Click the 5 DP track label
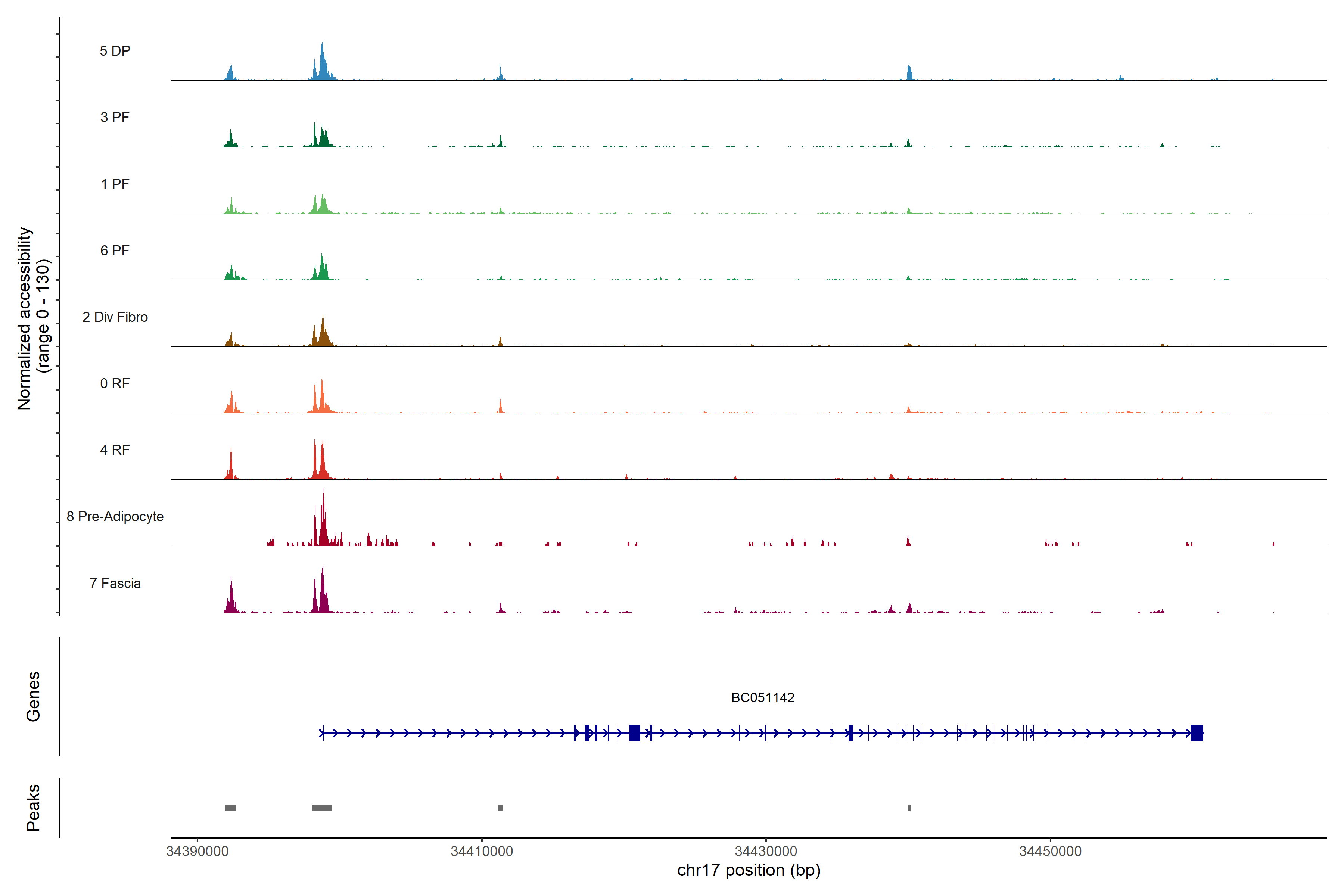The image size is (1344, 896). click(x=115, y=51)
